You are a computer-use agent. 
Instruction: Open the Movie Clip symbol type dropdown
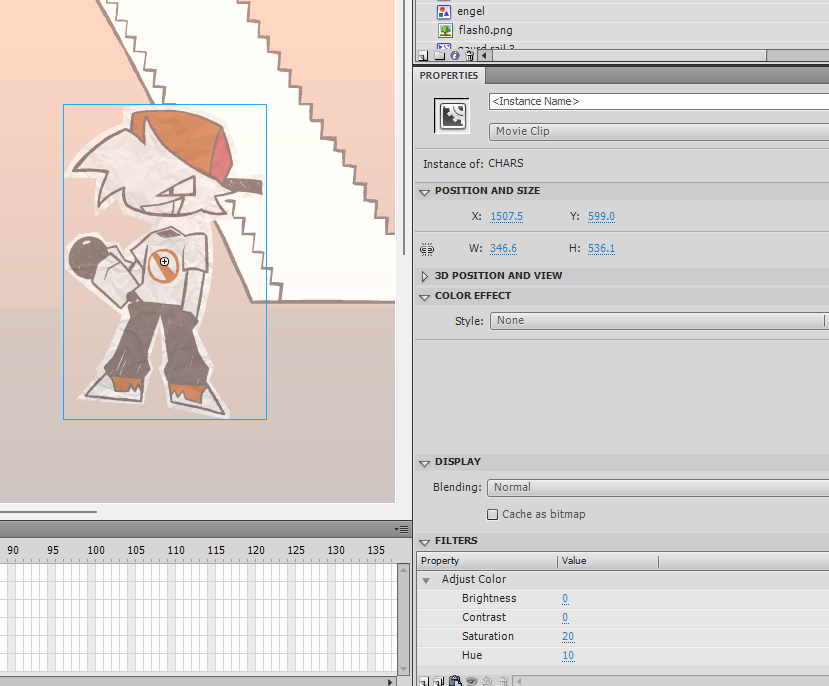click(659, 132)
